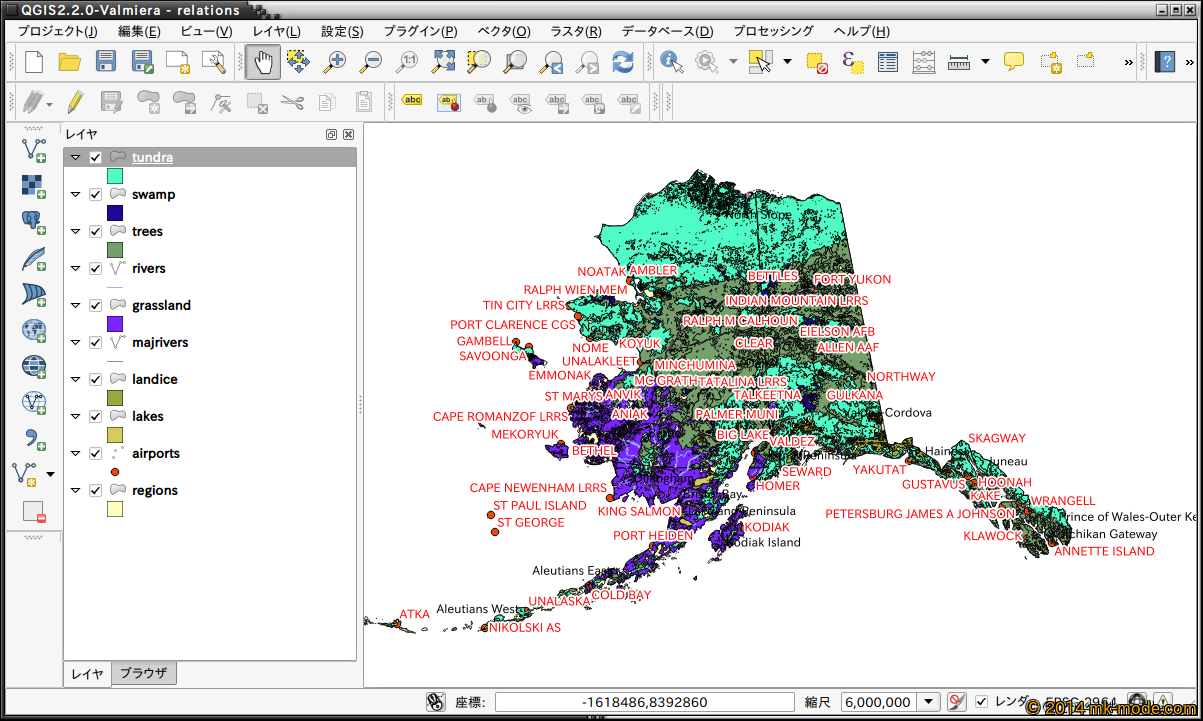
Task: Open the Vector menu (ベクタ)
Action: [x=503, y=31]
